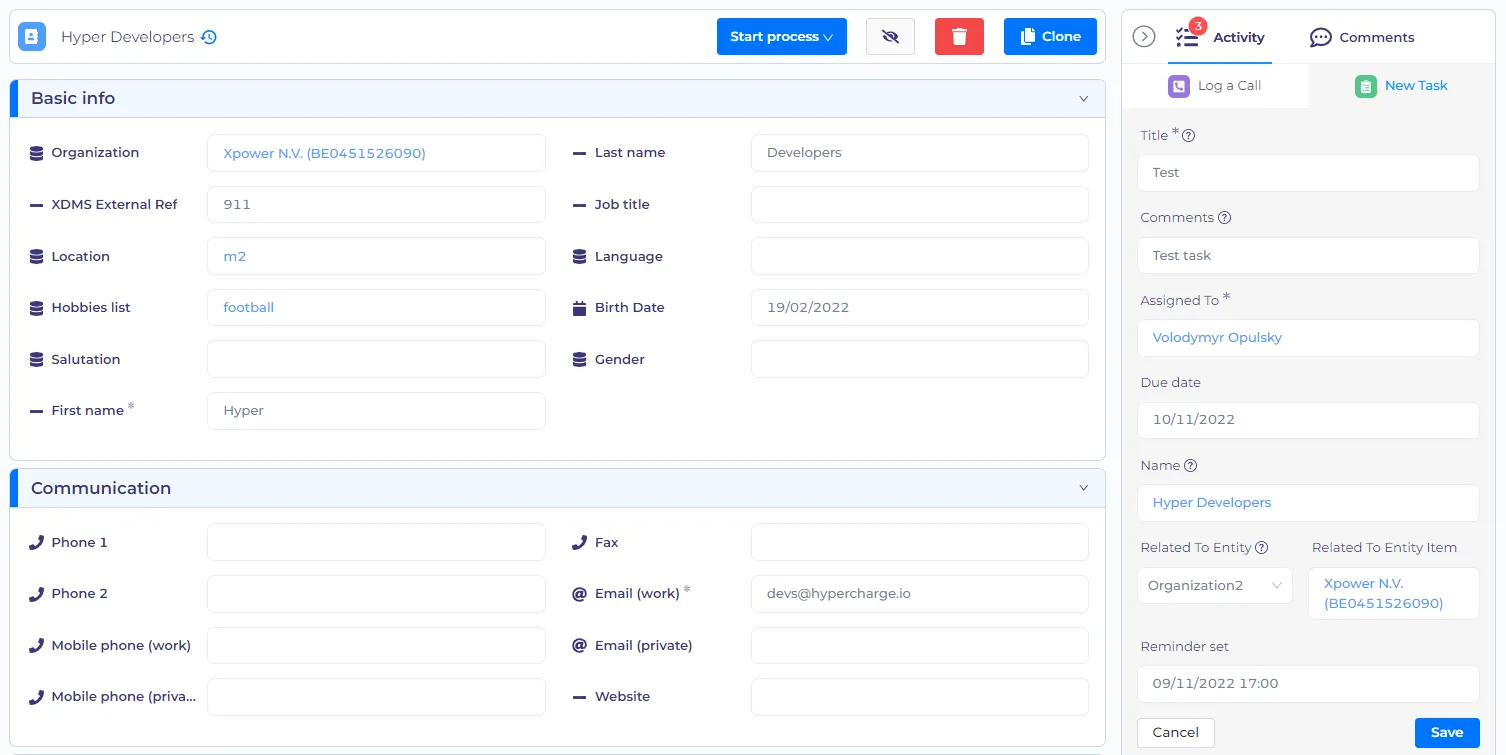Image resolution: width=1506 pixels, height=755 pixels.
Task: Open Xpower N.V. organization link
Action: tap(325, 153)
